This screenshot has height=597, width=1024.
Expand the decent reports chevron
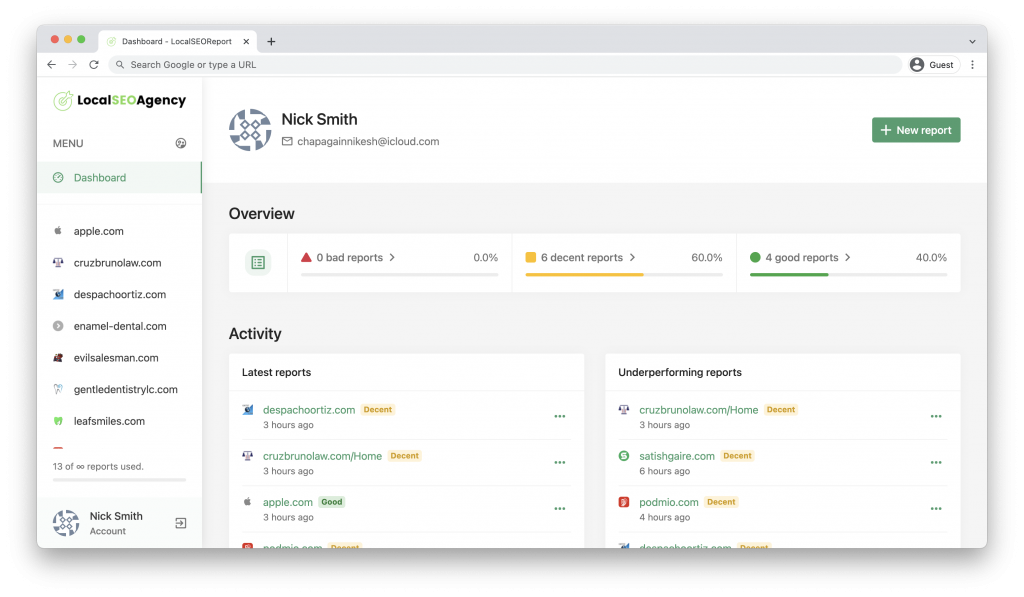[x=632, y=257]
